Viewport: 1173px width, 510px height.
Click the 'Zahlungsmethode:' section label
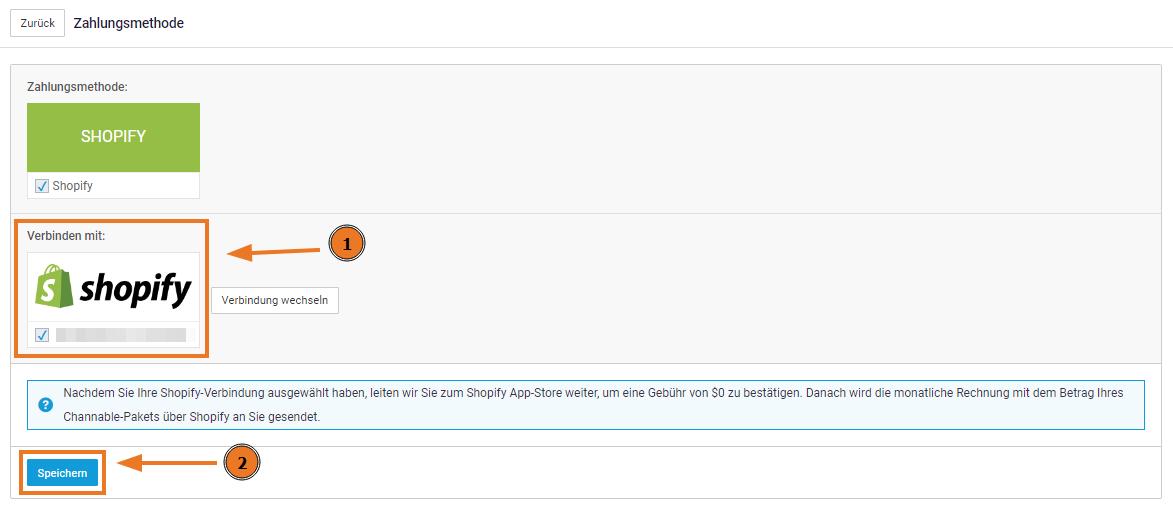(x=77, y=87)
